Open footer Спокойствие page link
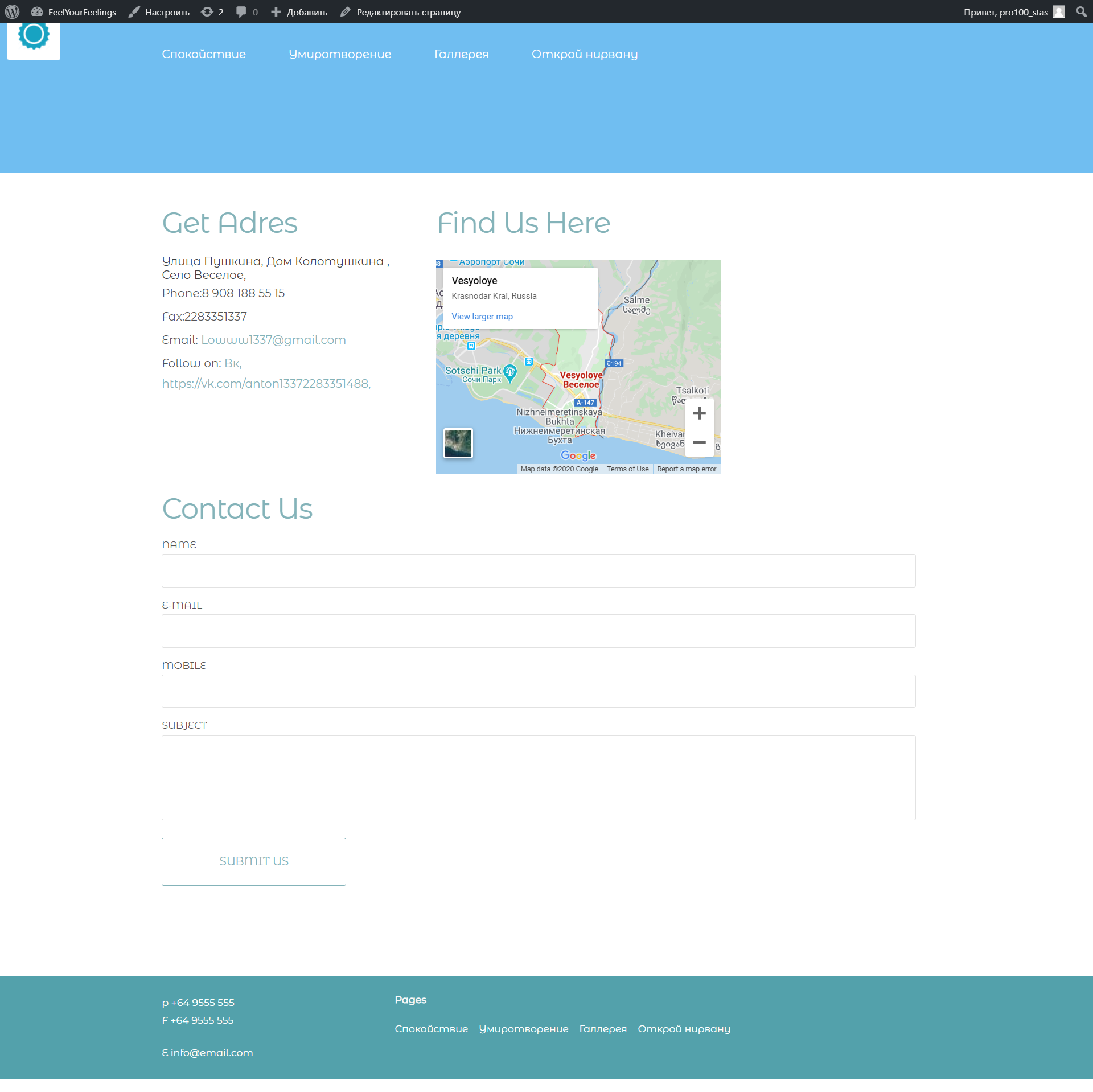The image size is (1093, 1092). (x=432, y=1029)
